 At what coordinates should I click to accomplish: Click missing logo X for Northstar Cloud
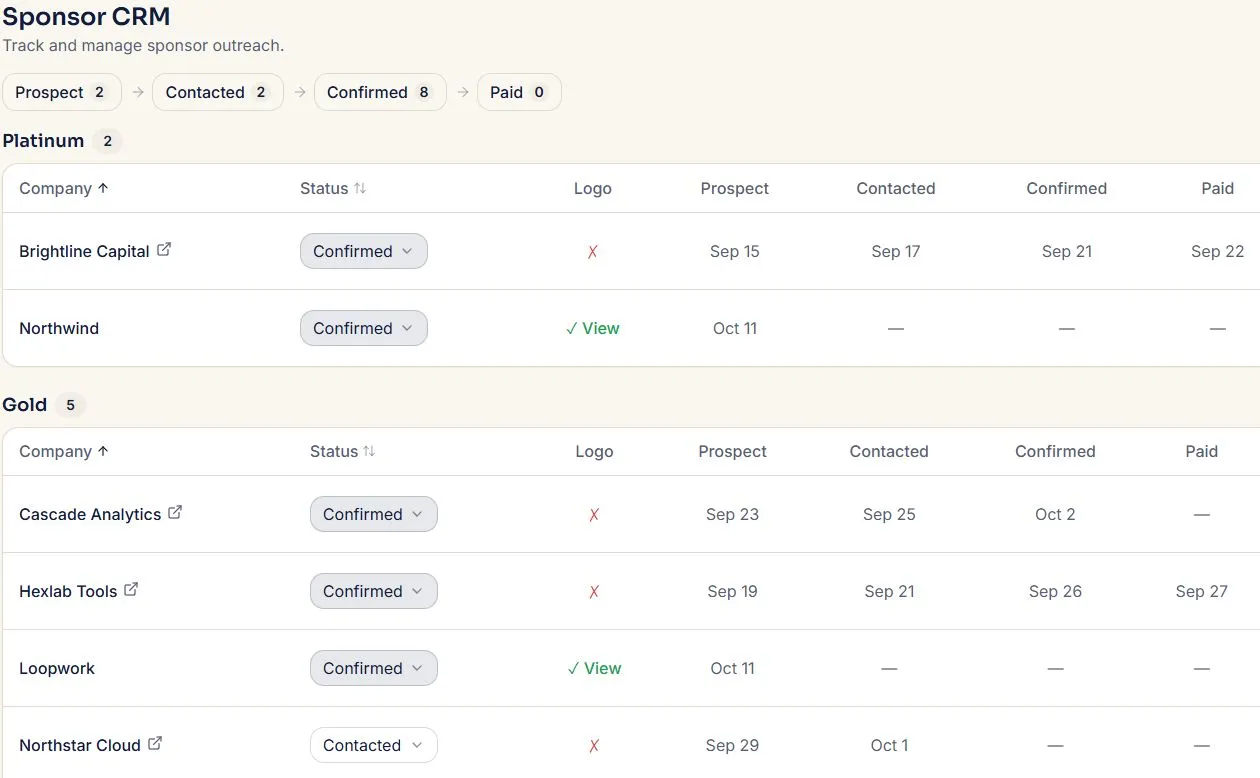pyautogui.click(x=594, y=746)
